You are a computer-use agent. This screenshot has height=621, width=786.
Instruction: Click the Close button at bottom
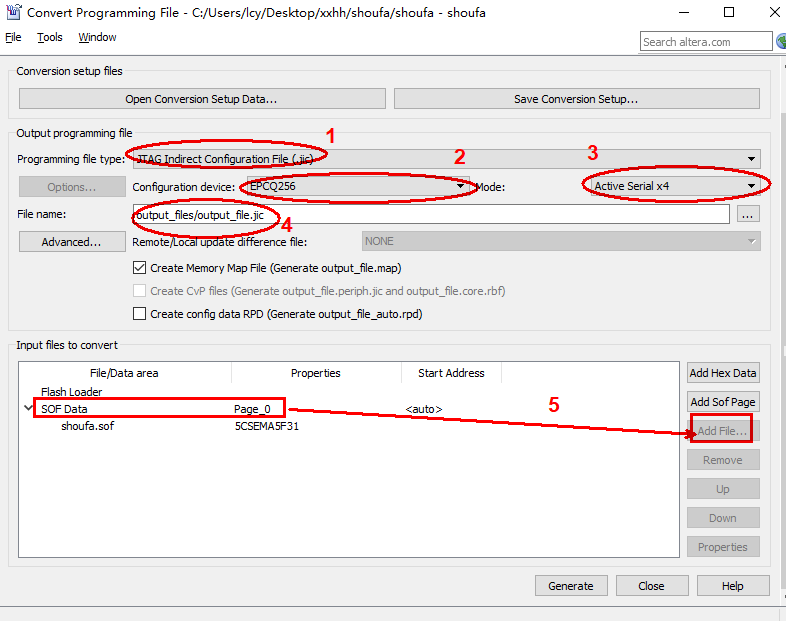pos(652,585)
